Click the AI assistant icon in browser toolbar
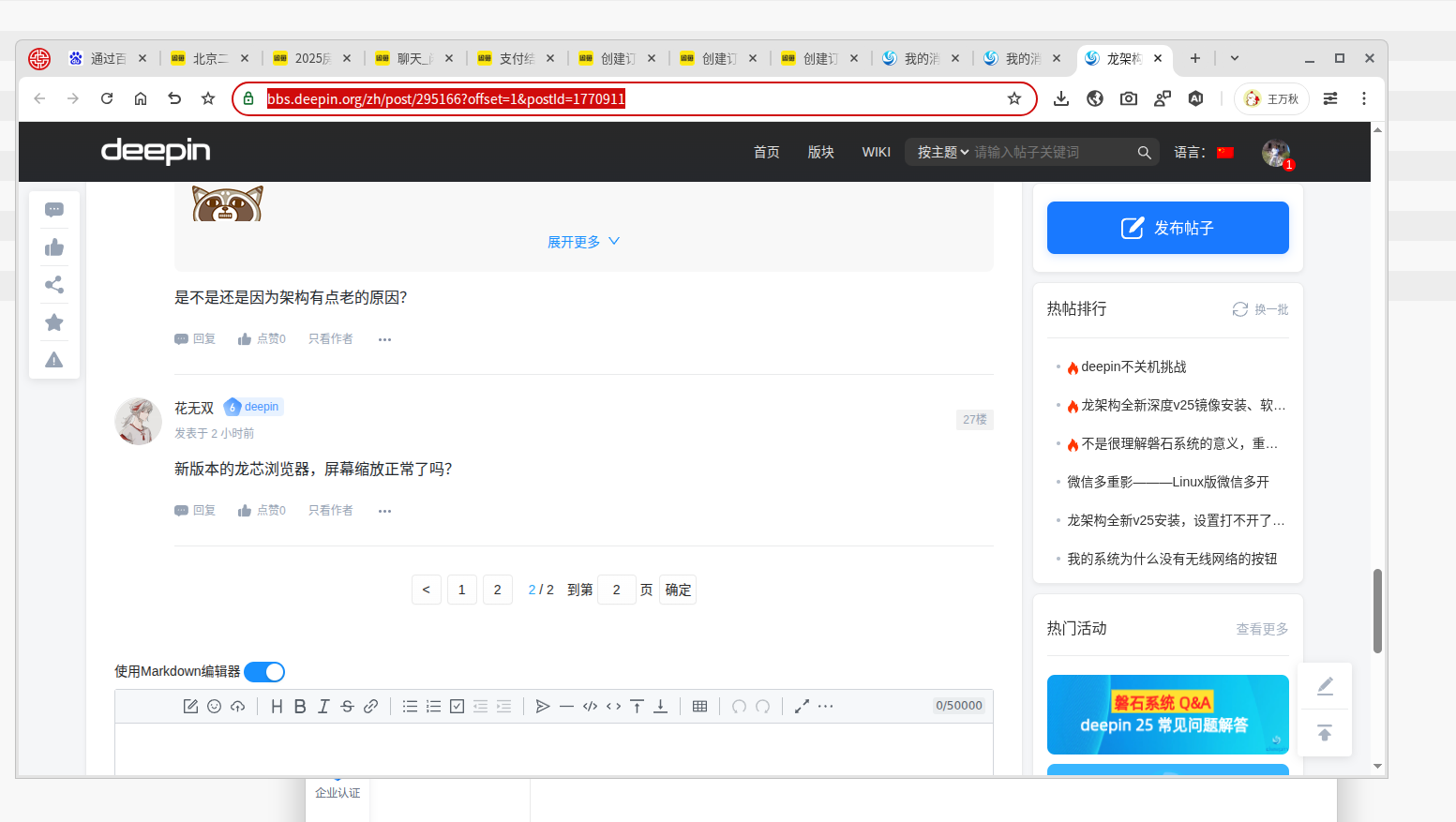This screenshot has width=1456, height=822. click(1195, 98)
